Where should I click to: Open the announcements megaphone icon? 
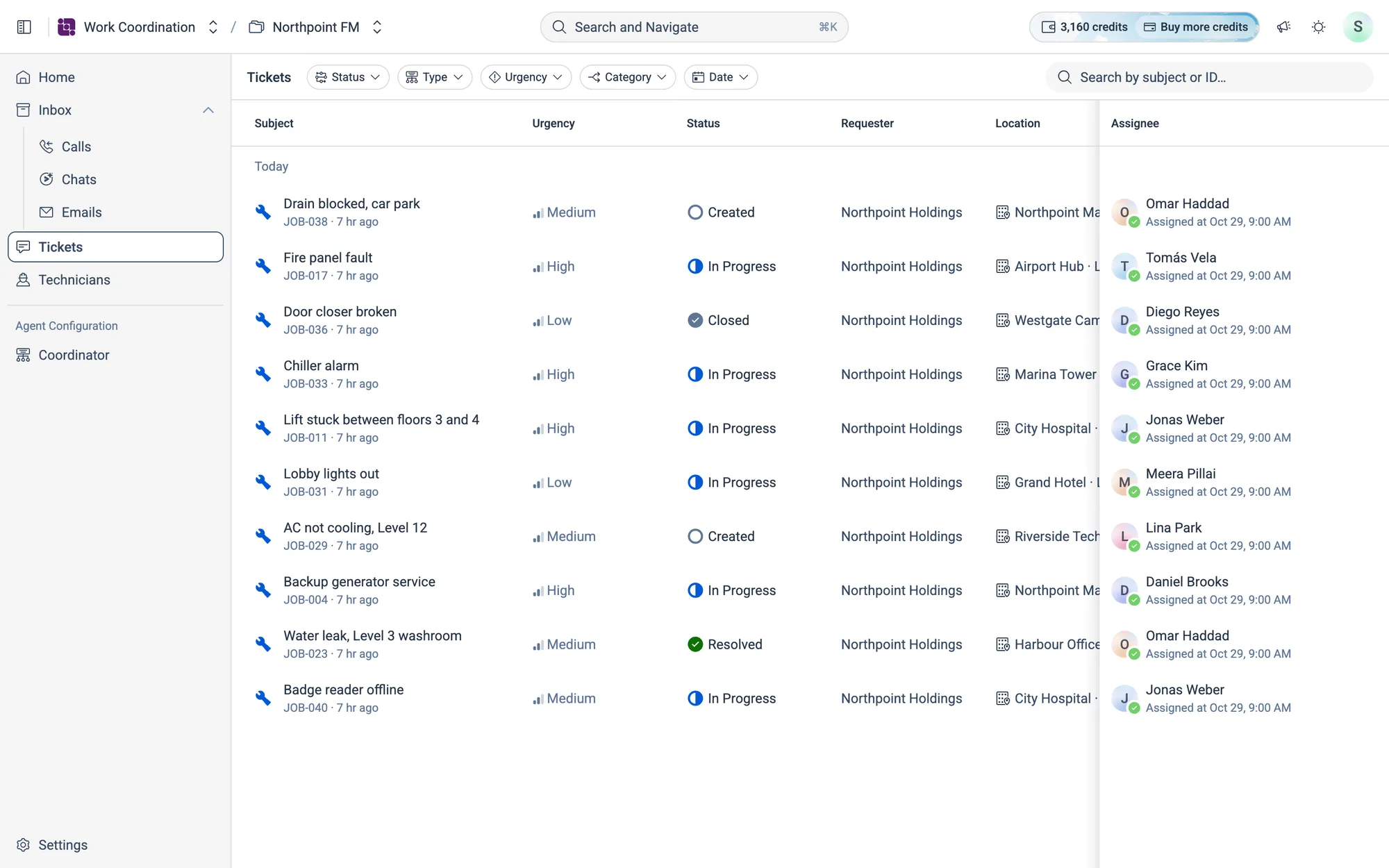[1283, 27]
